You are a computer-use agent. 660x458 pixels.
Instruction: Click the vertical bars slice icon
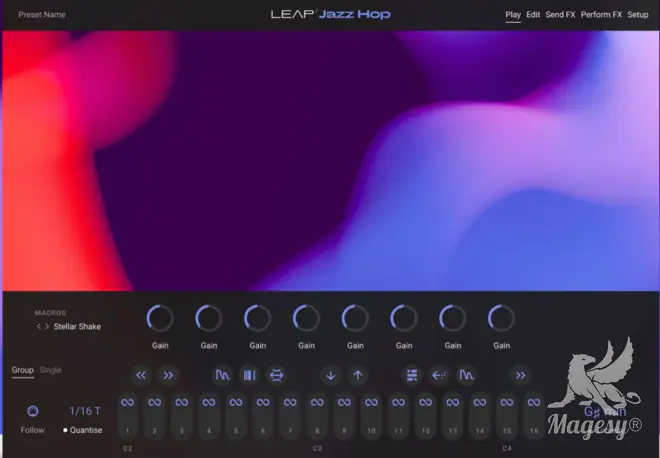tap(250, 375)
